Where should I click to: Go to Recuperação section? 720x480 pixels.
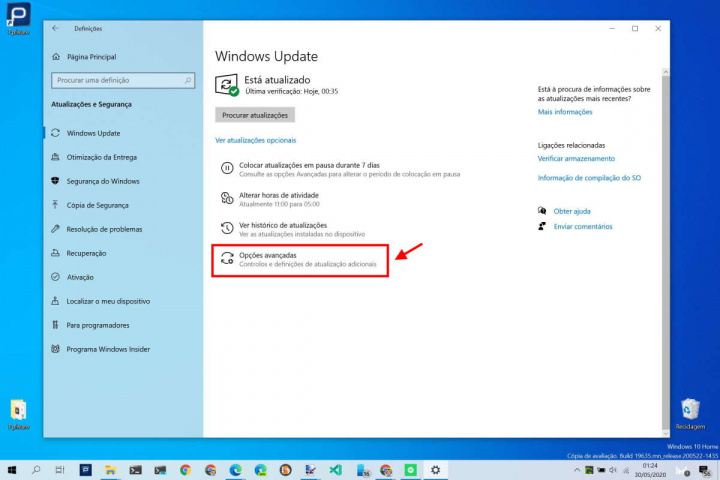(x=86, y=253)
